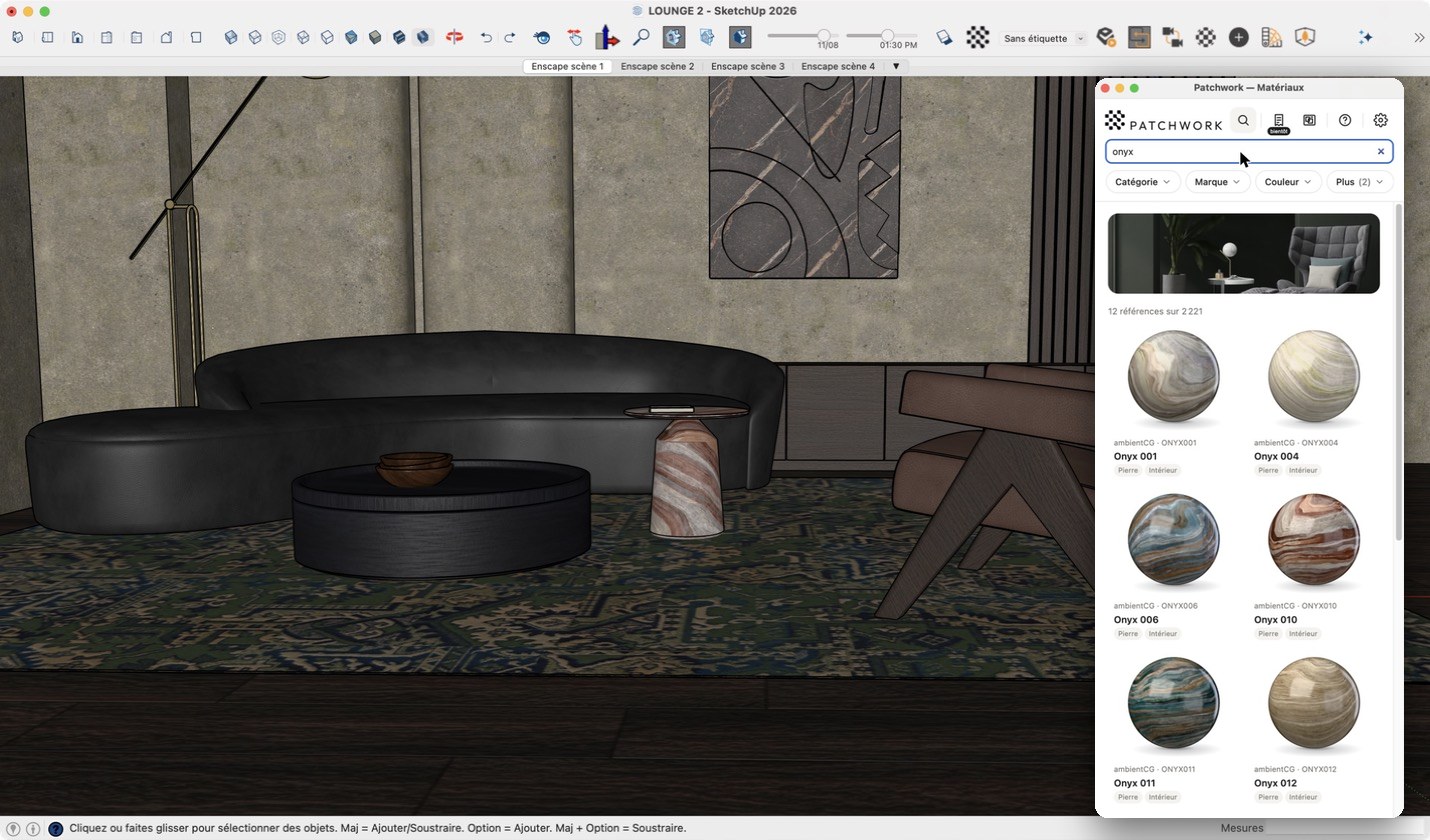Select the Look Around eye tool
This screenshot has width=1430, height=840.
[542, 37]
